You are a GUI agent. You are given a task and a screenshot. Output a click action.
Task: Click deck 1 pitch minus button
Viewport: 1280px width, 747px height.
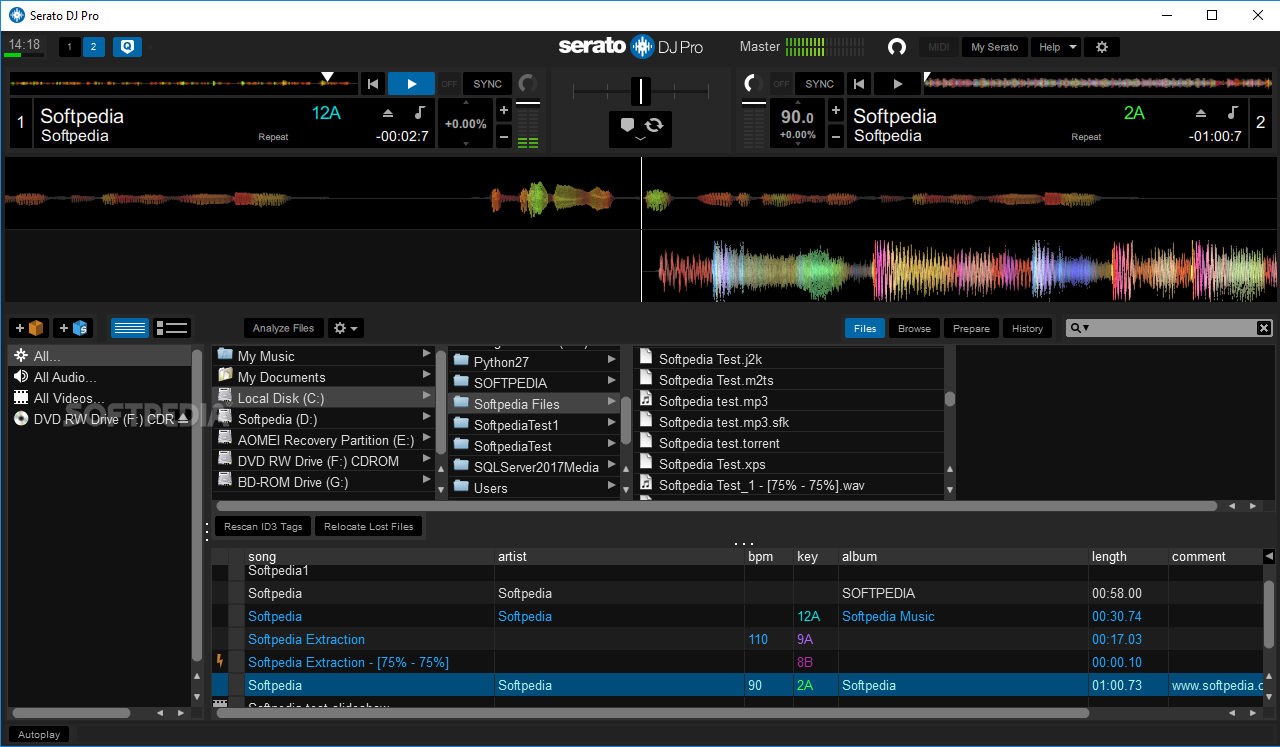504,137
